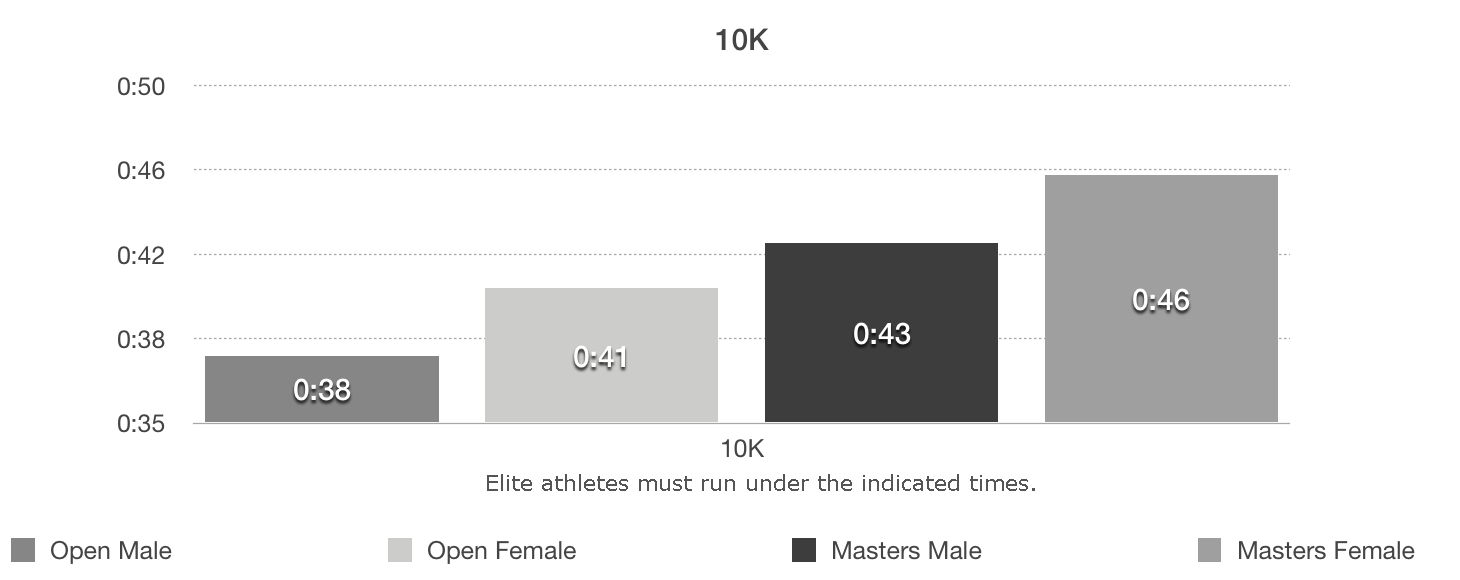Select the Masters Male legend label
The height and width of the screenshot is (580, 1460).
(x=906, y=551)
